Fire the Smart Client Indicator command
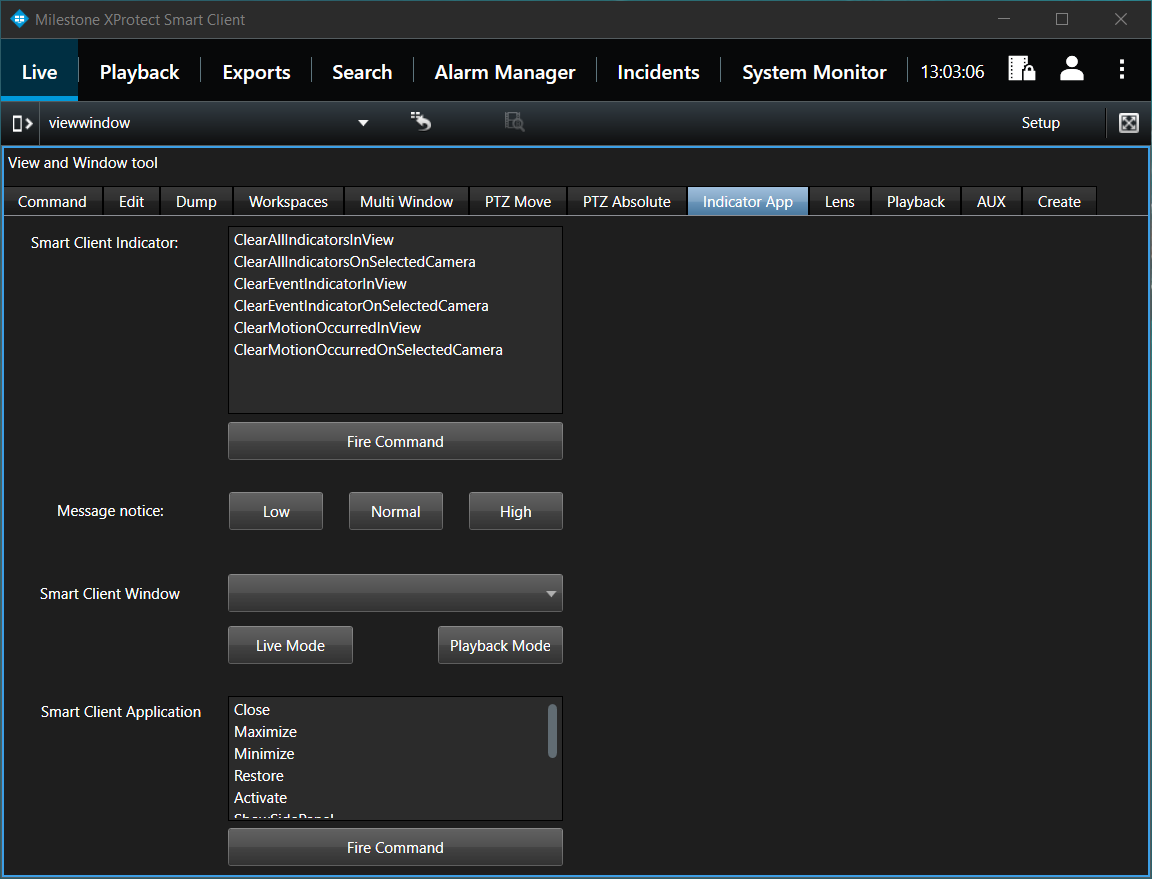This screenshot has width=1152, height=879. point(395,441)
